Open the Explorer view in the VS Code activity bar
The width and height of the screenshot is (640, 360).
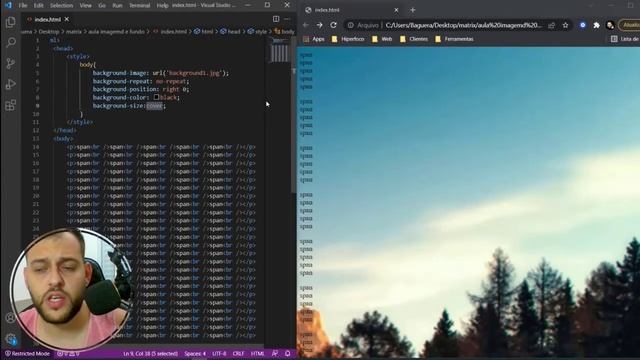pyautogui.click(x=11, y=22)
